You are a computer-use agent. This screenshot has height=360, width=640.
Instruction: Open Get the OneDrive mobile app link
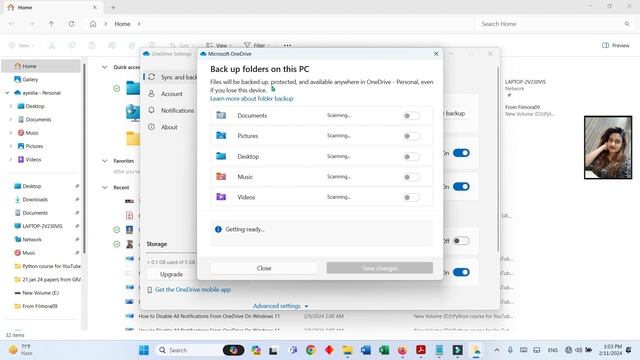pos(193,289)
